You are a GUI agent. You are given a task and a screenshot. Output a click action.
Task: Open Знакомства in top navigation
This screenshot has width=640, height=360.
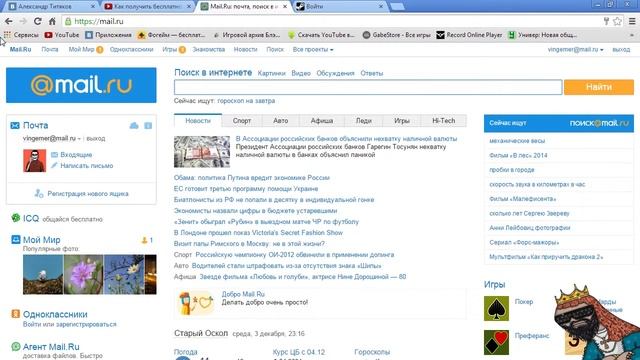[x=209, y=49]
